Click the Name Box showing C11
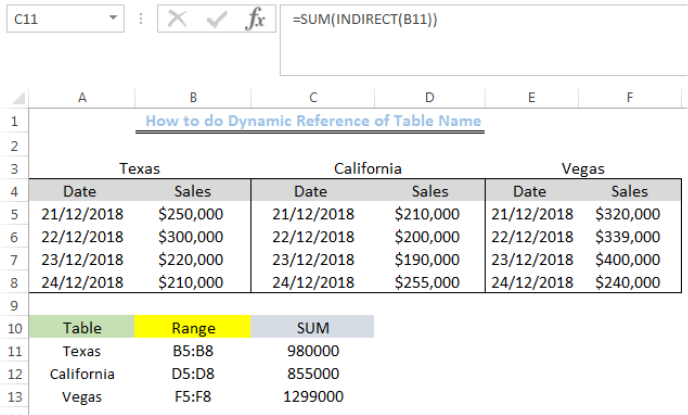This screenshot has height=415, width=688. [x=65, y=19]
